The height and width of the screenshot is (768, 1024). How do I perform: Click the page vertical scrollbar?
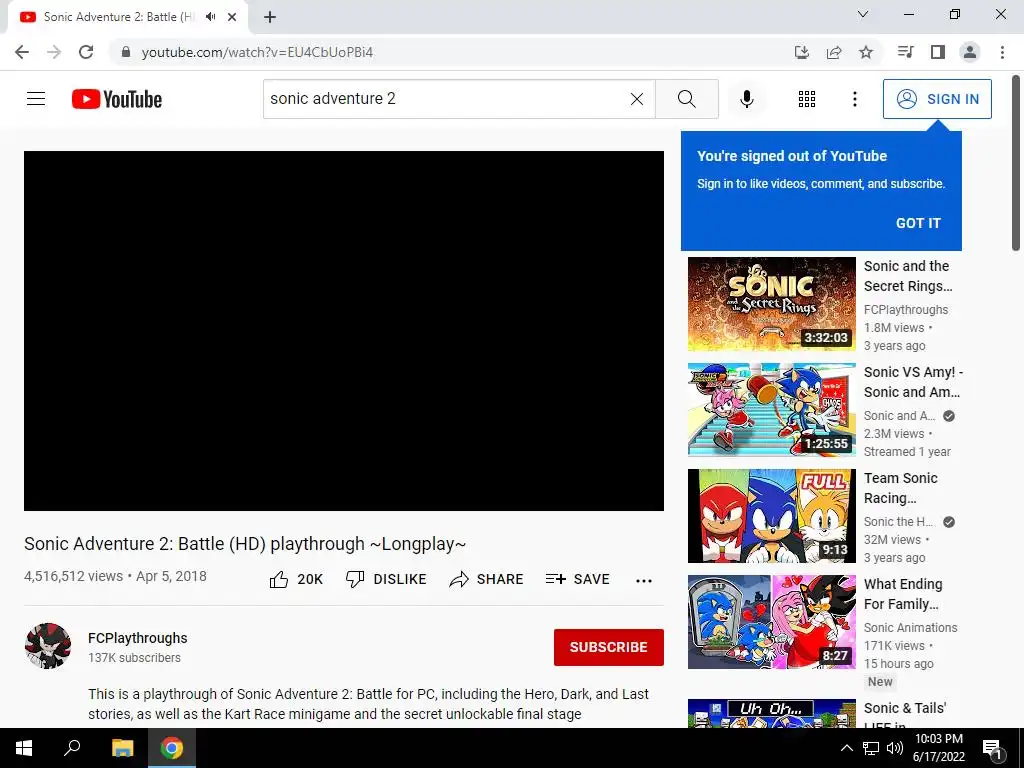(1016, 163)
